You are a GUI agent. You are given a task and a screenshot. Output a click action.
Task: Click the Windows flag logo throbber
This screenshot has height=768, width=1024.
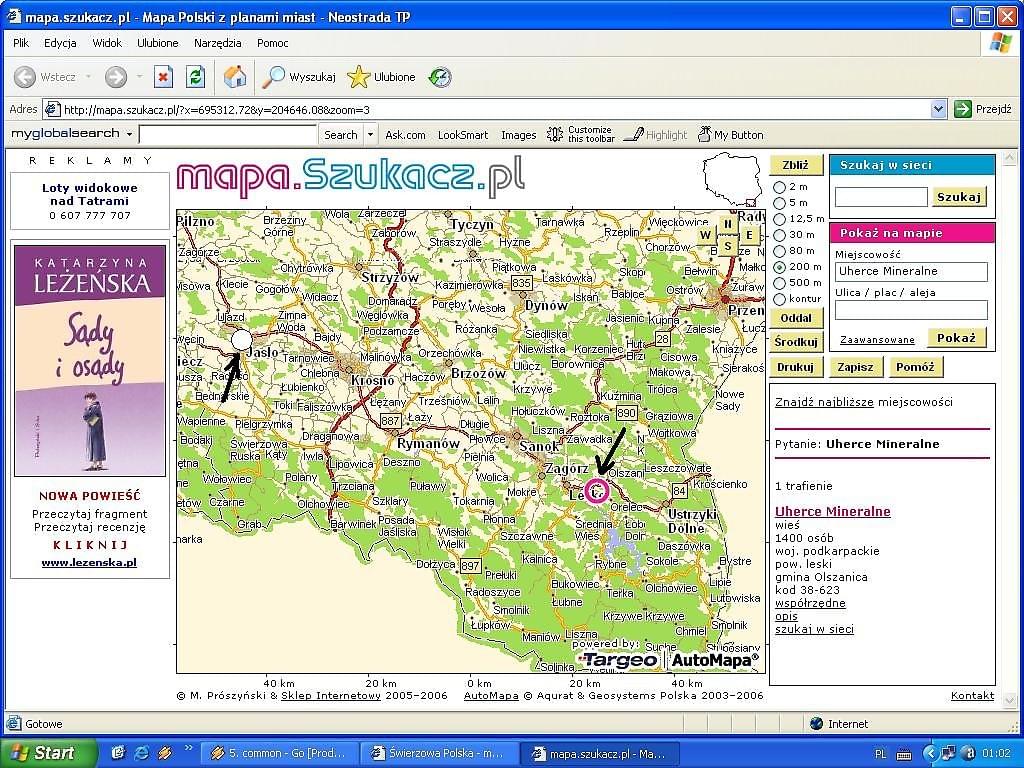(x=1000, y=43)
